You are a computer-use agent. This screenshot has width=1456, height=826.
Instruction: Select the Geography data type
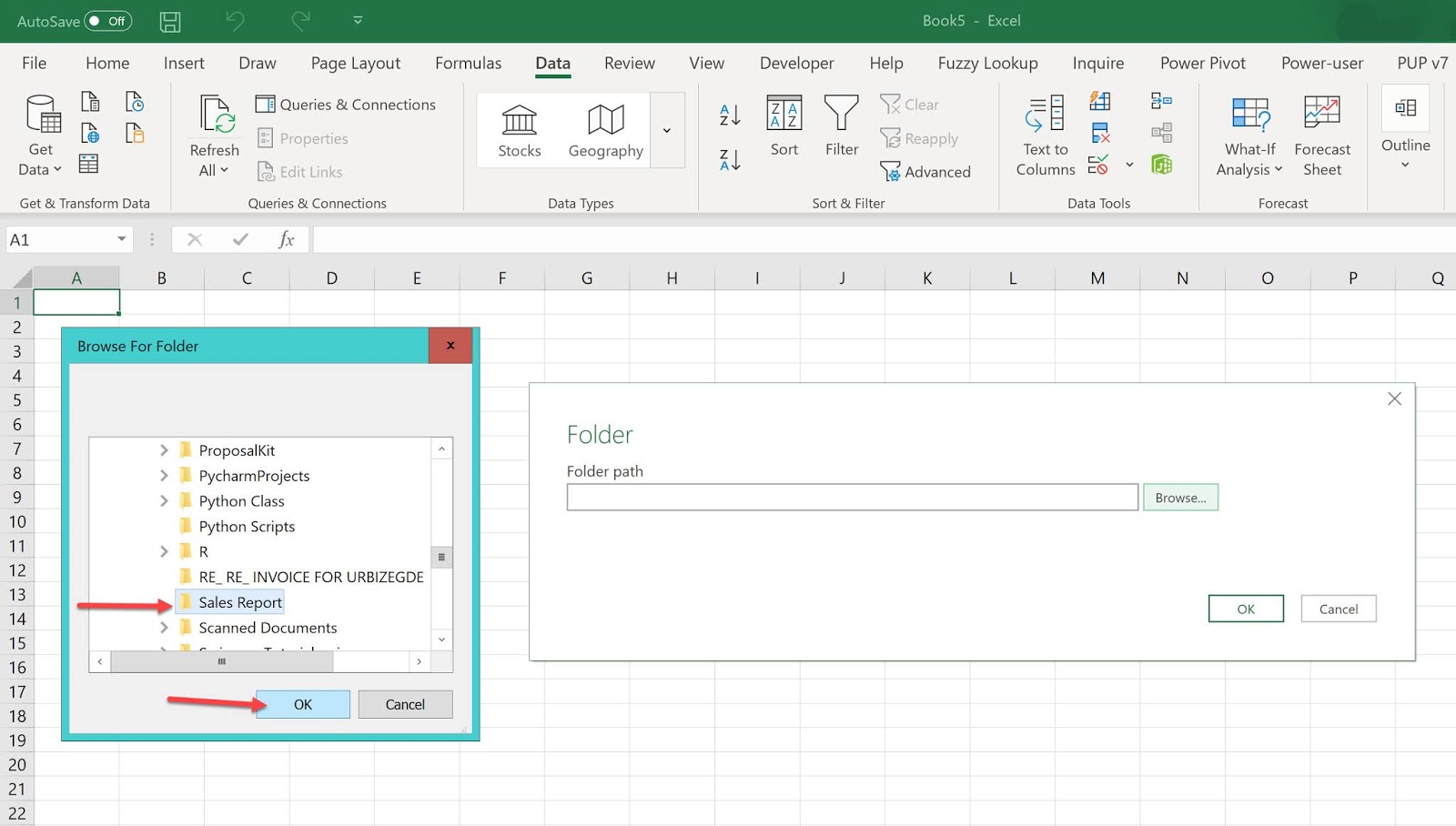tap(603, 129)
